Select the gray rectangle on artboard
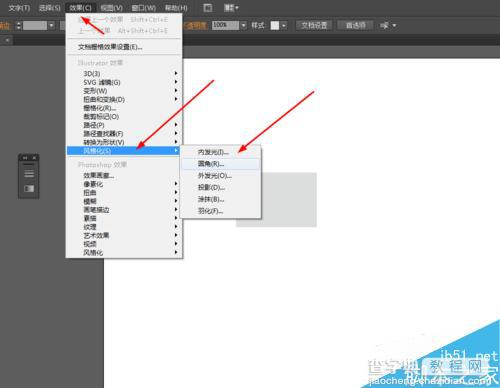The height and width of the screenshot is (388, 500). click(289, 200)
